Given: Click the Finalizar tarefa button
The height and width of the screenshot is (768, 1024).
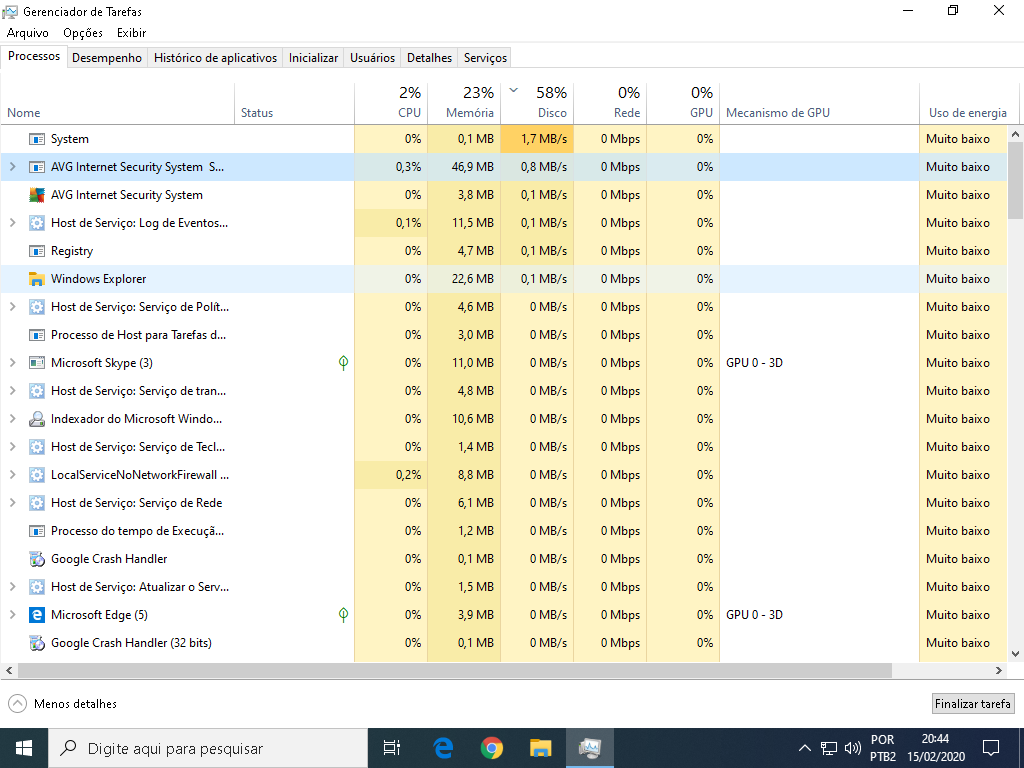Looking at the screenshot, I should 973,703.
